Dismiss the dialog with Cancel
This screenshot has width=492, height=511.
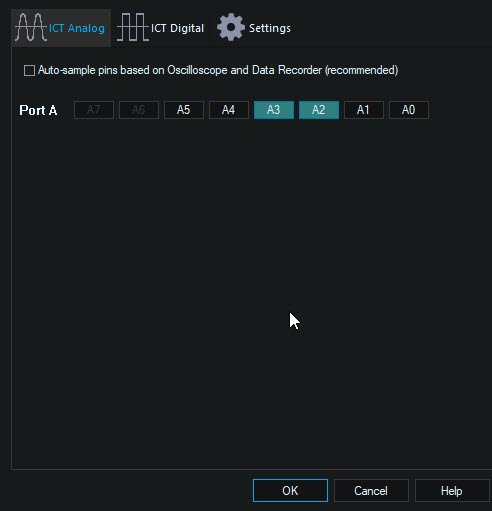371,490
